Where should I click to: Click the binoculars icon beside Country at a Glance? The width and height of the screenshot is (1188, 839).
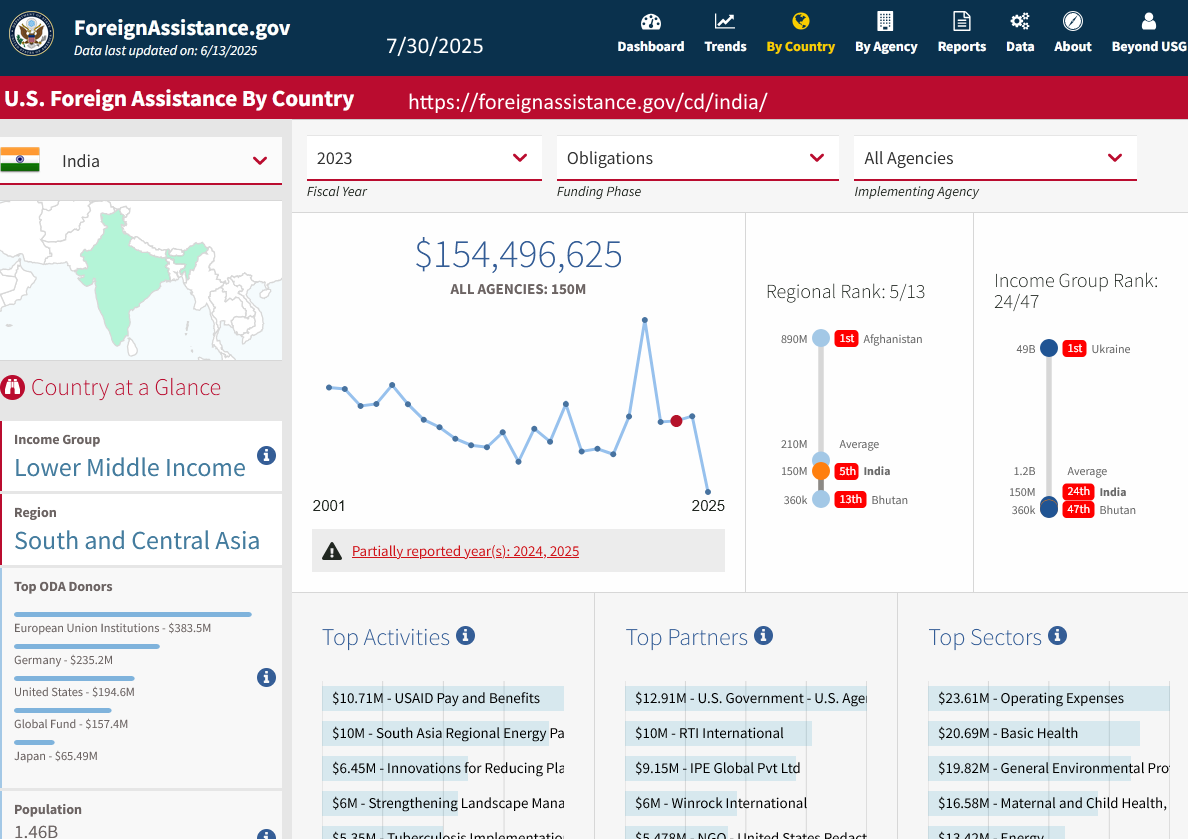(13, 387)
